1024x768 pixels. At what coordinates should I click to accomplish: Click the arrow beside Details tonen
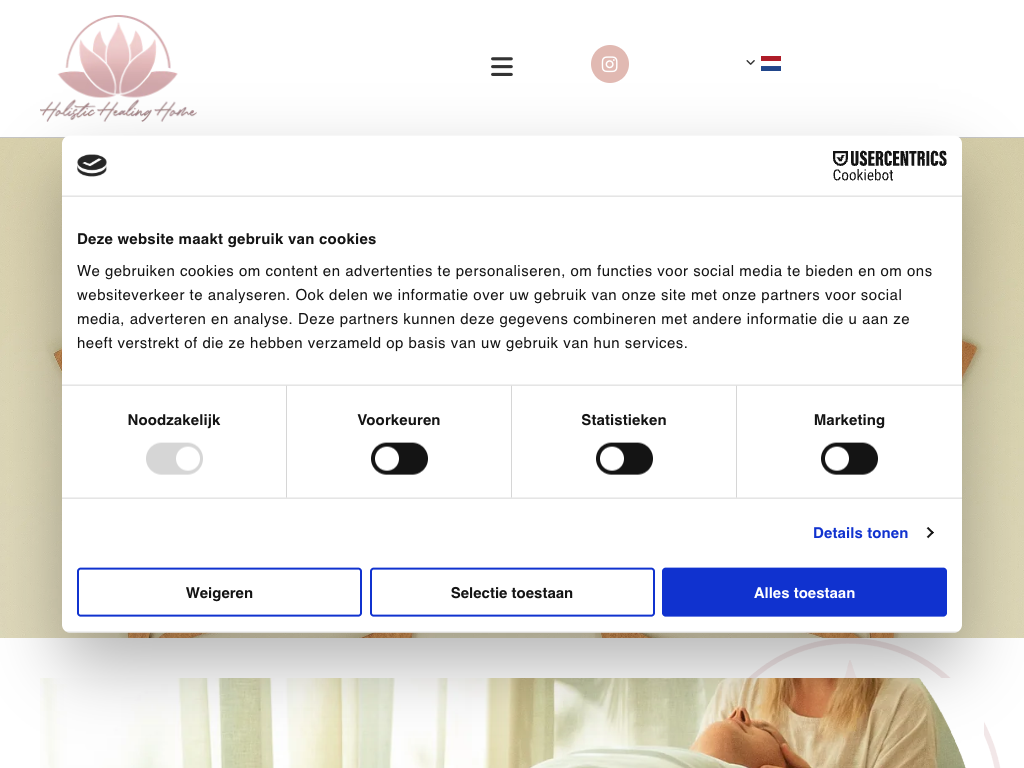point(930,533)
